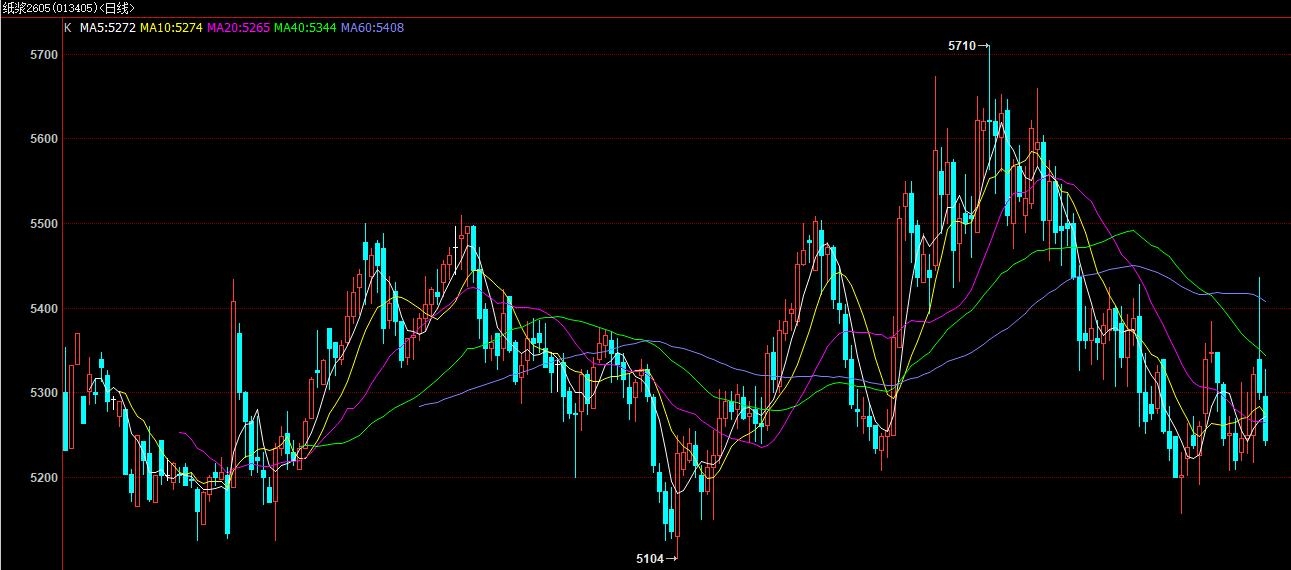Click the K indicator label
1291x570 pixels.
[x=67, y=27]
